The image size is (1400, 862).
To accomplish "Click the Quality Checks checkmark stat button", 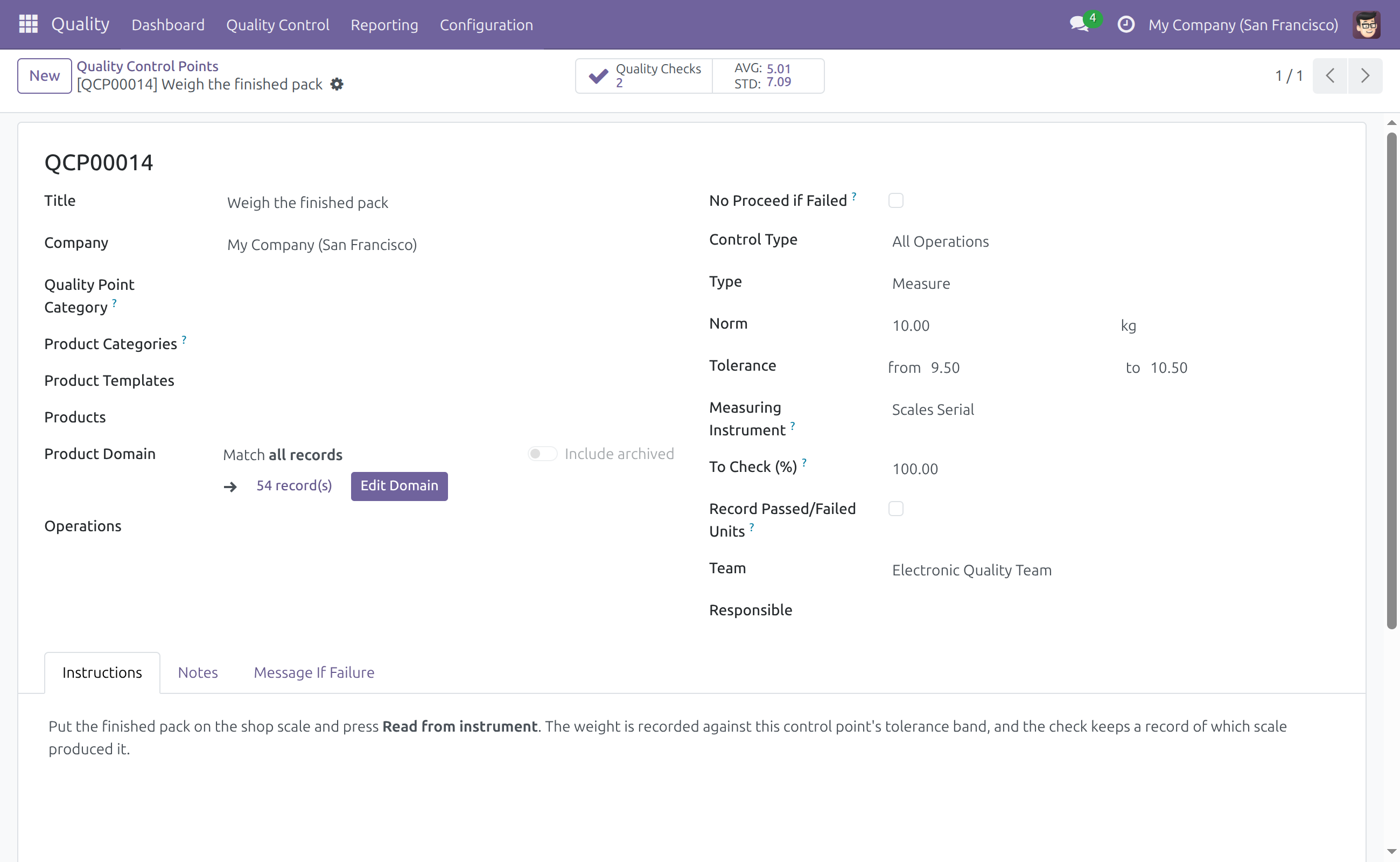I will [x=645, y=76].
